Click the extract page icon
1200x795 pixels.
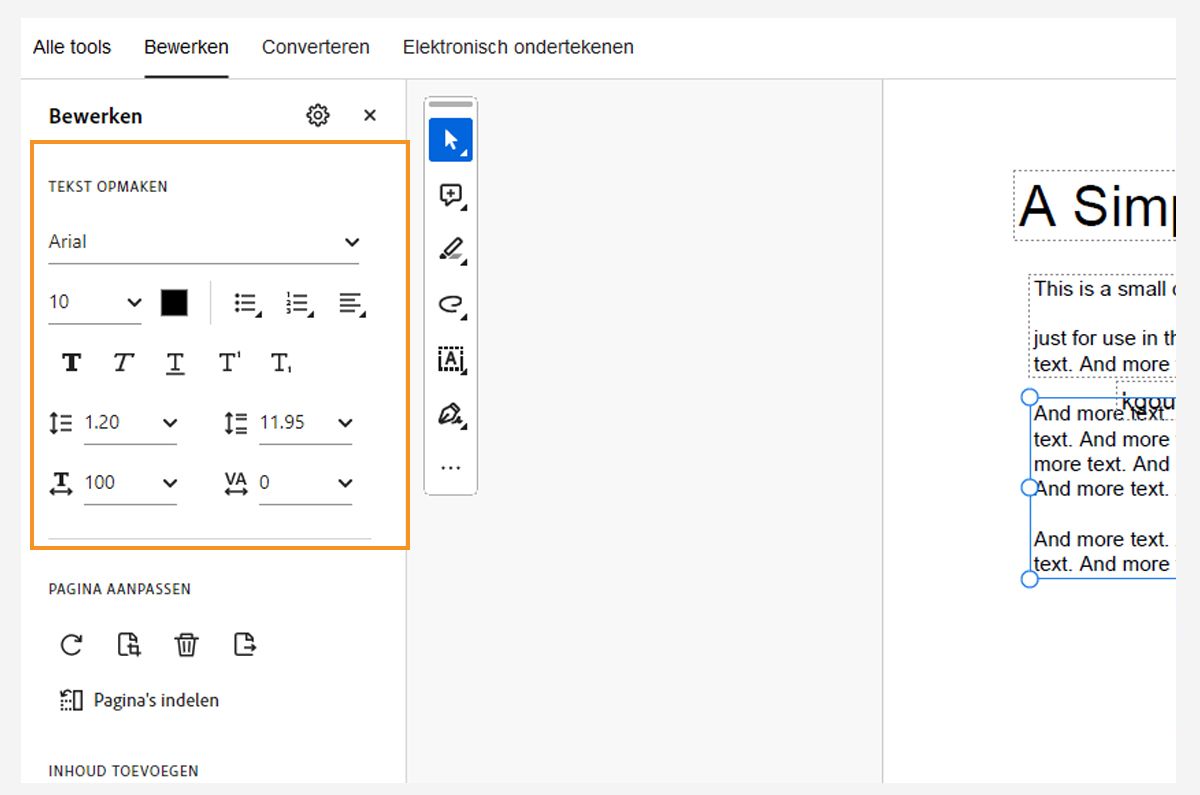pyautogui.click(x=244, y=645)
